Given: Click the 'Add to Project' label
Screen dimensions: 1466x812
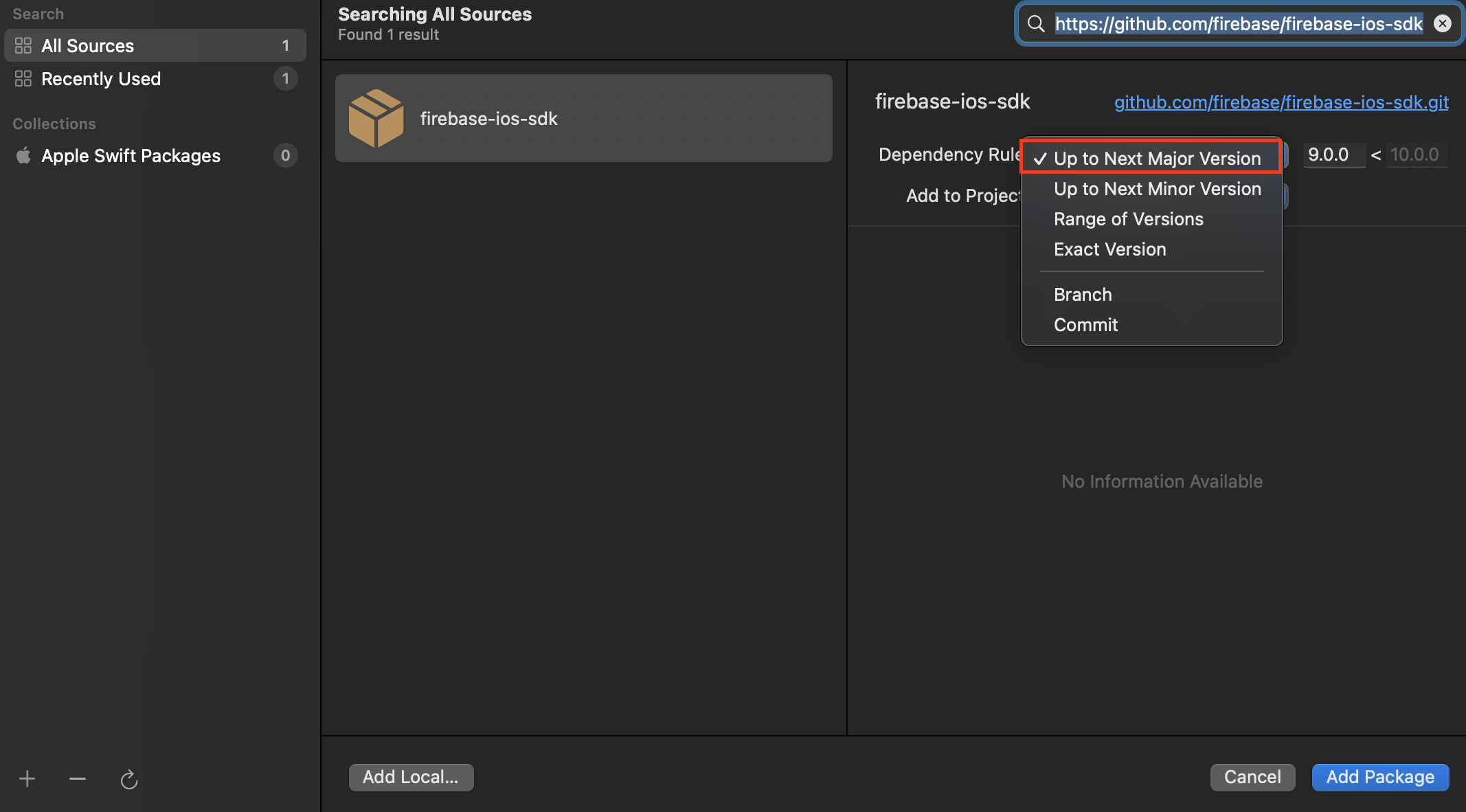Looking at the screenshot, I should 964,195.
